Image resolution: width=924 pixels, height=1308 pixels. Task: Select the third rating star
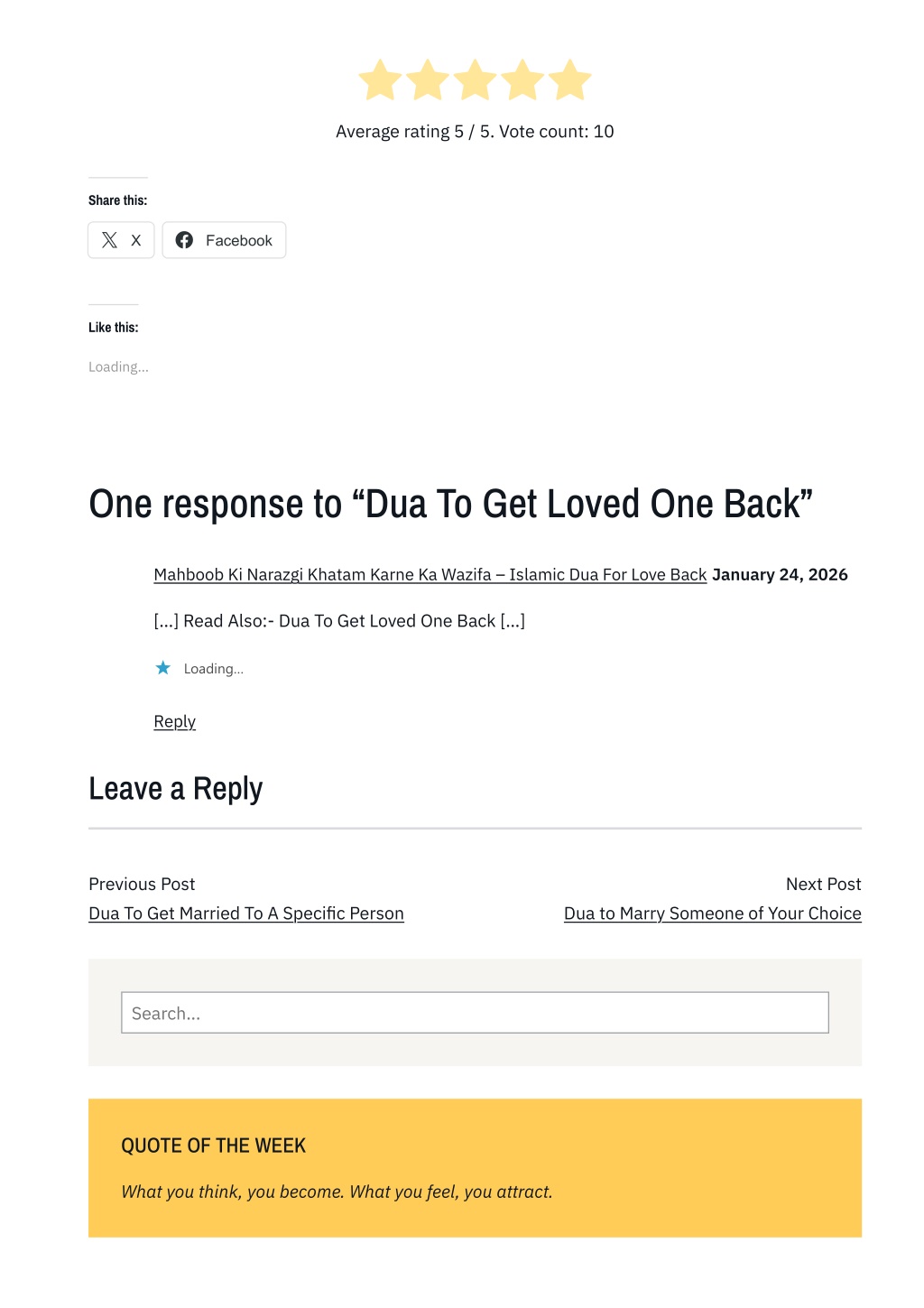point(476,80)
